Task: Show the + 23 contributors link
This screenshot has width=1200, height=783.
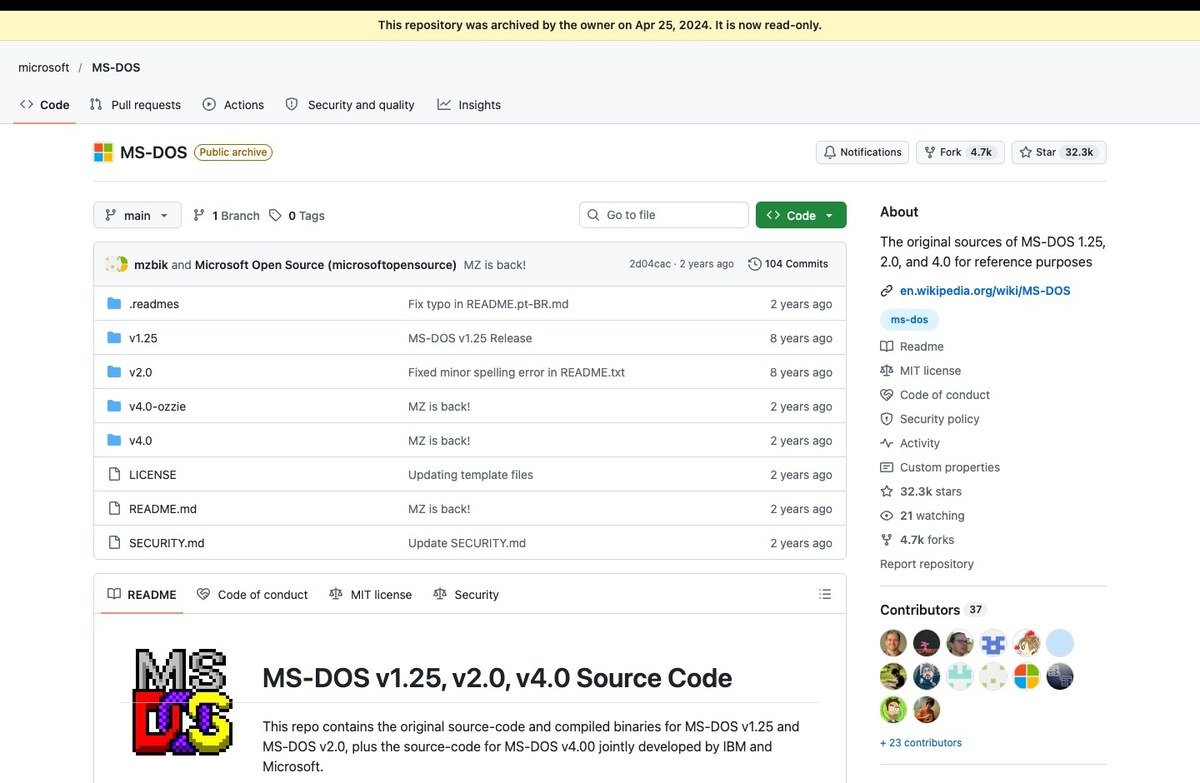Action: pyautogui.click(x=921, y=743)
